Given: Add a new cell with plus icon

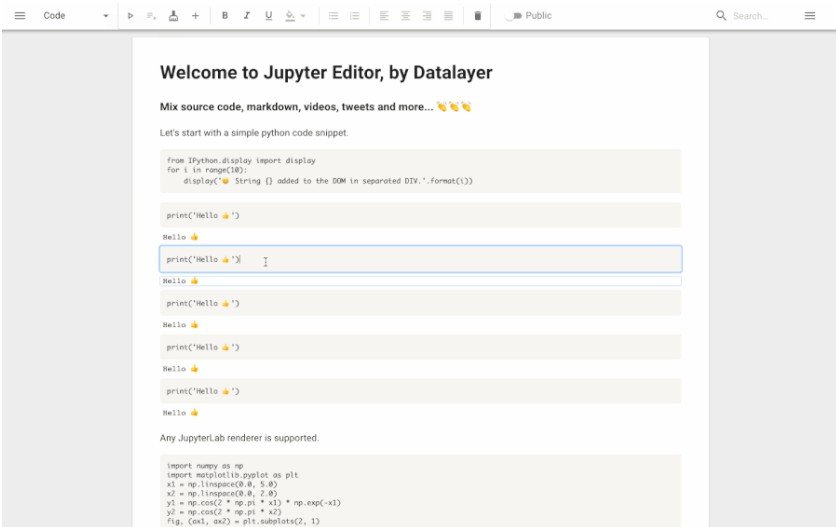Looking at the screenshot, I should pyautogui.click(x=196, y=15).
